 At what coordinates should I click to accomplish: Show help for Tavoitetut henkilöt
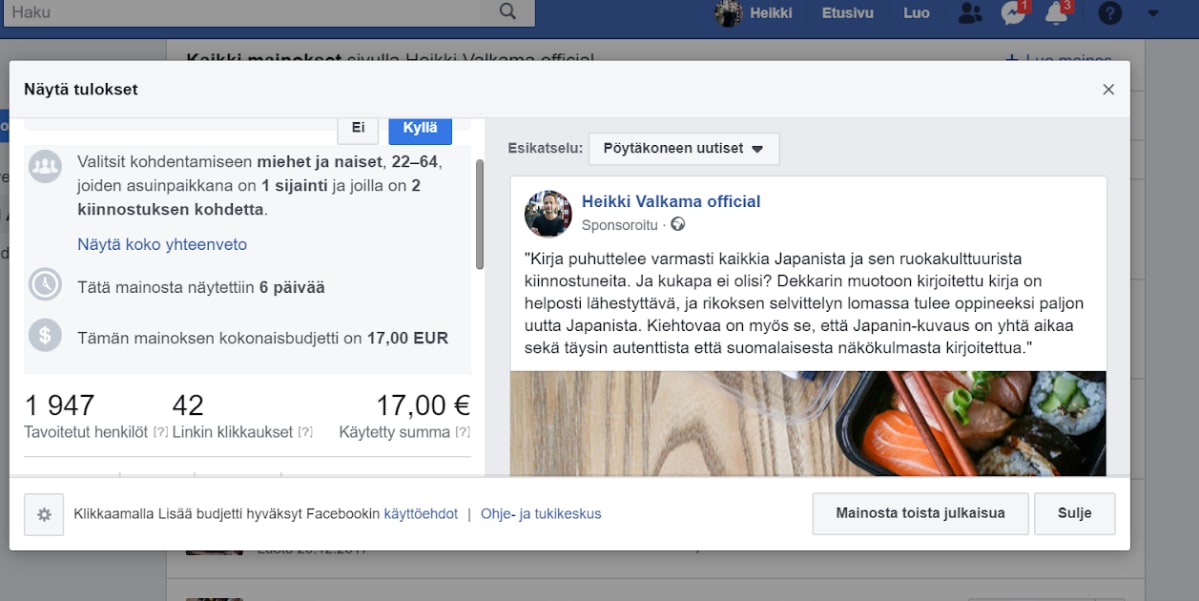(x=160, y=432)
